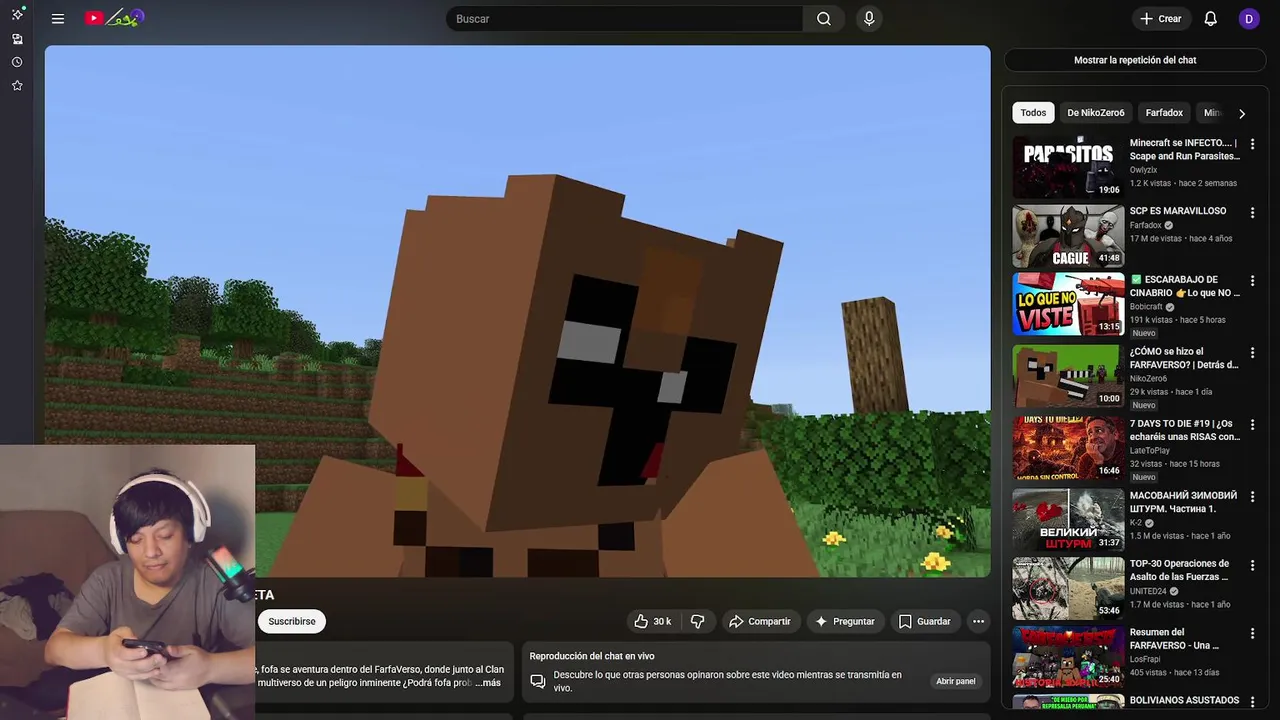Open options for 7 DAYS TO DIE #19 video
The width and height of the screenshot is (1280, 720).
[1252, 424]
